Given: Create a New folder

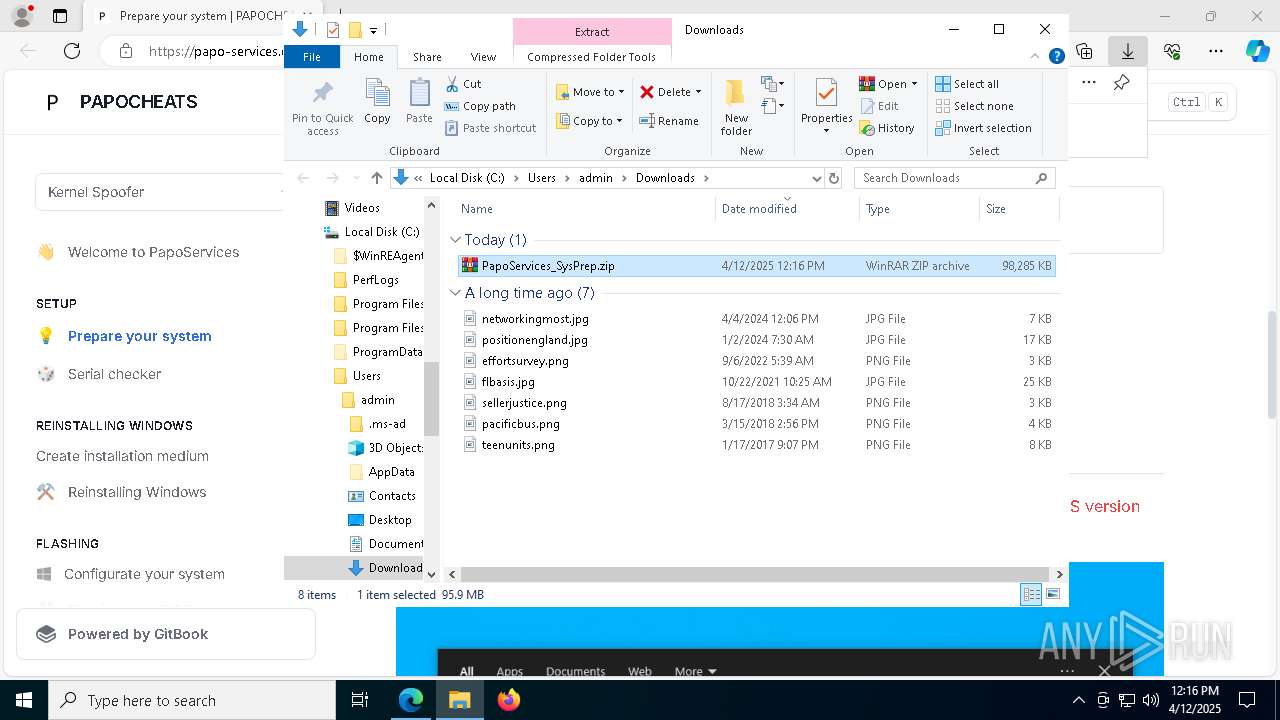Looking at the screenshot, I should pos(736,108).
